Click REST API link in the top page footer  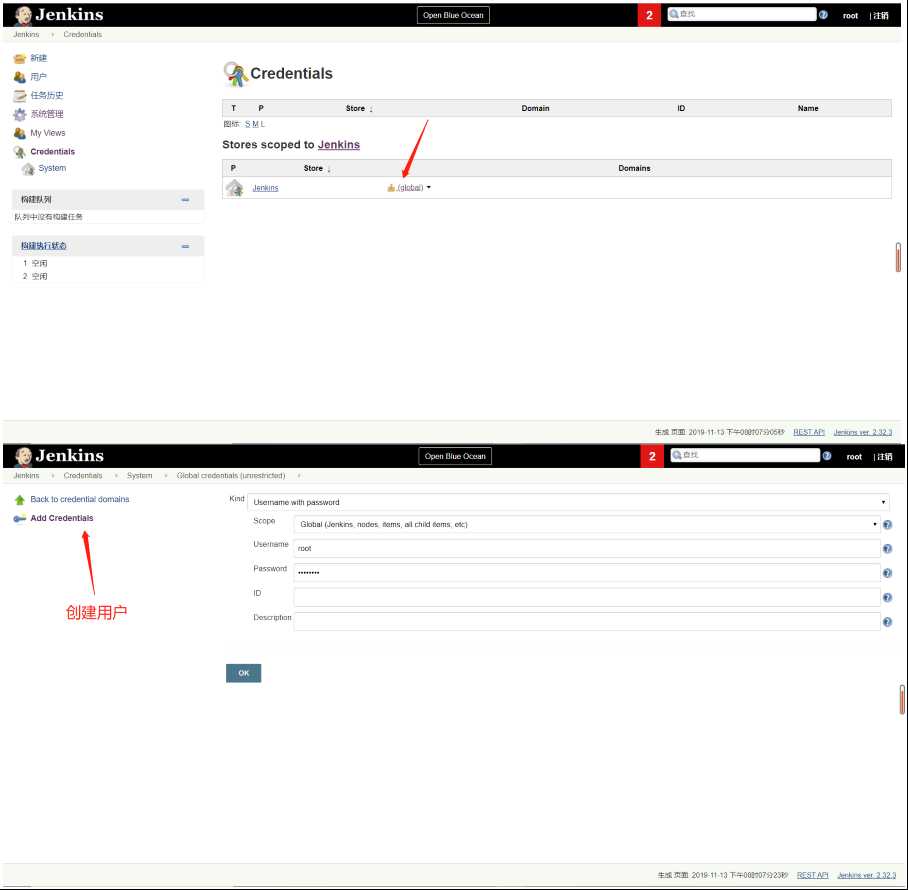[x=808, y=432]
